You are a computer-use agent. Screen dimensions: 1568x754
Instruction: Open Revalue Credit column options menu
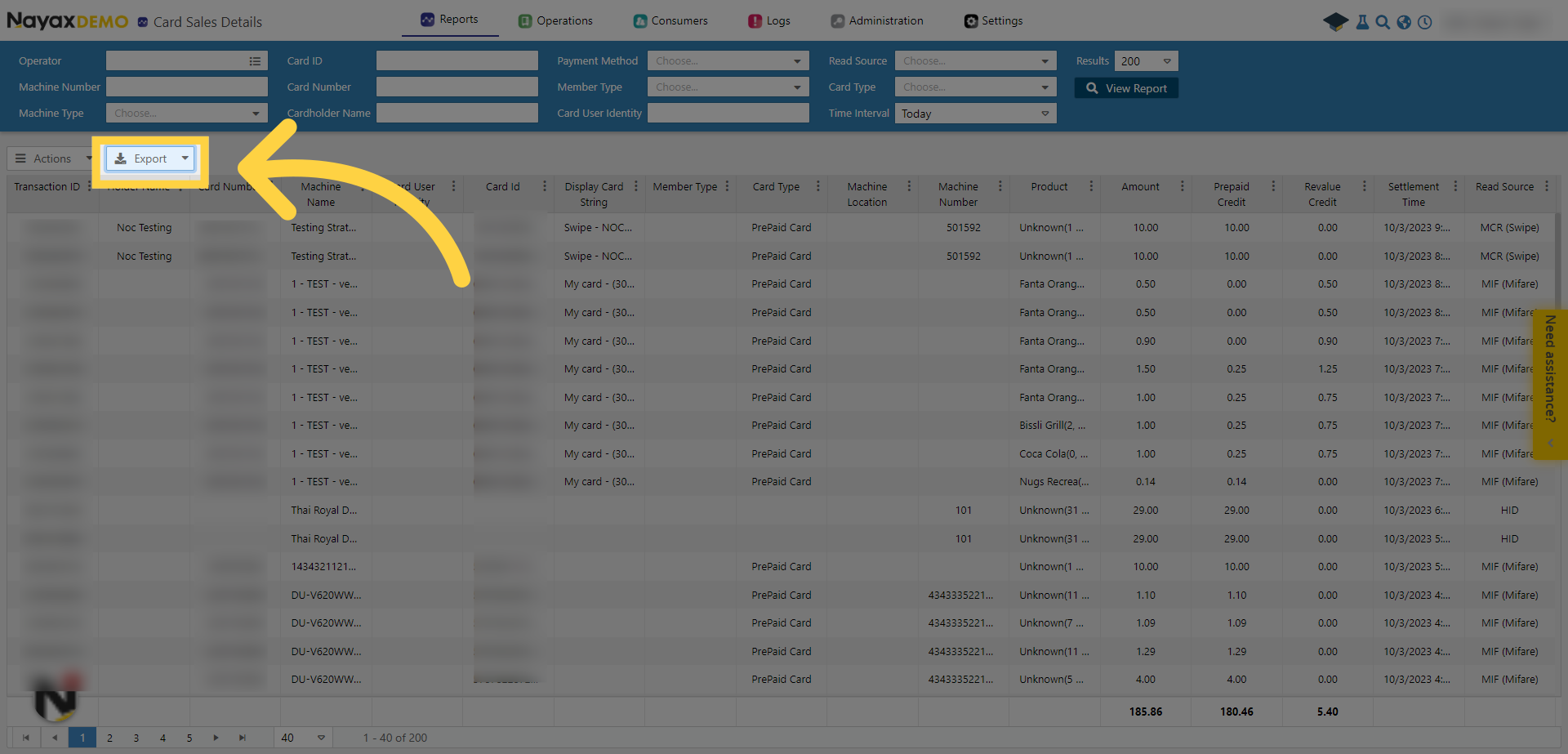click(1364, 186)
